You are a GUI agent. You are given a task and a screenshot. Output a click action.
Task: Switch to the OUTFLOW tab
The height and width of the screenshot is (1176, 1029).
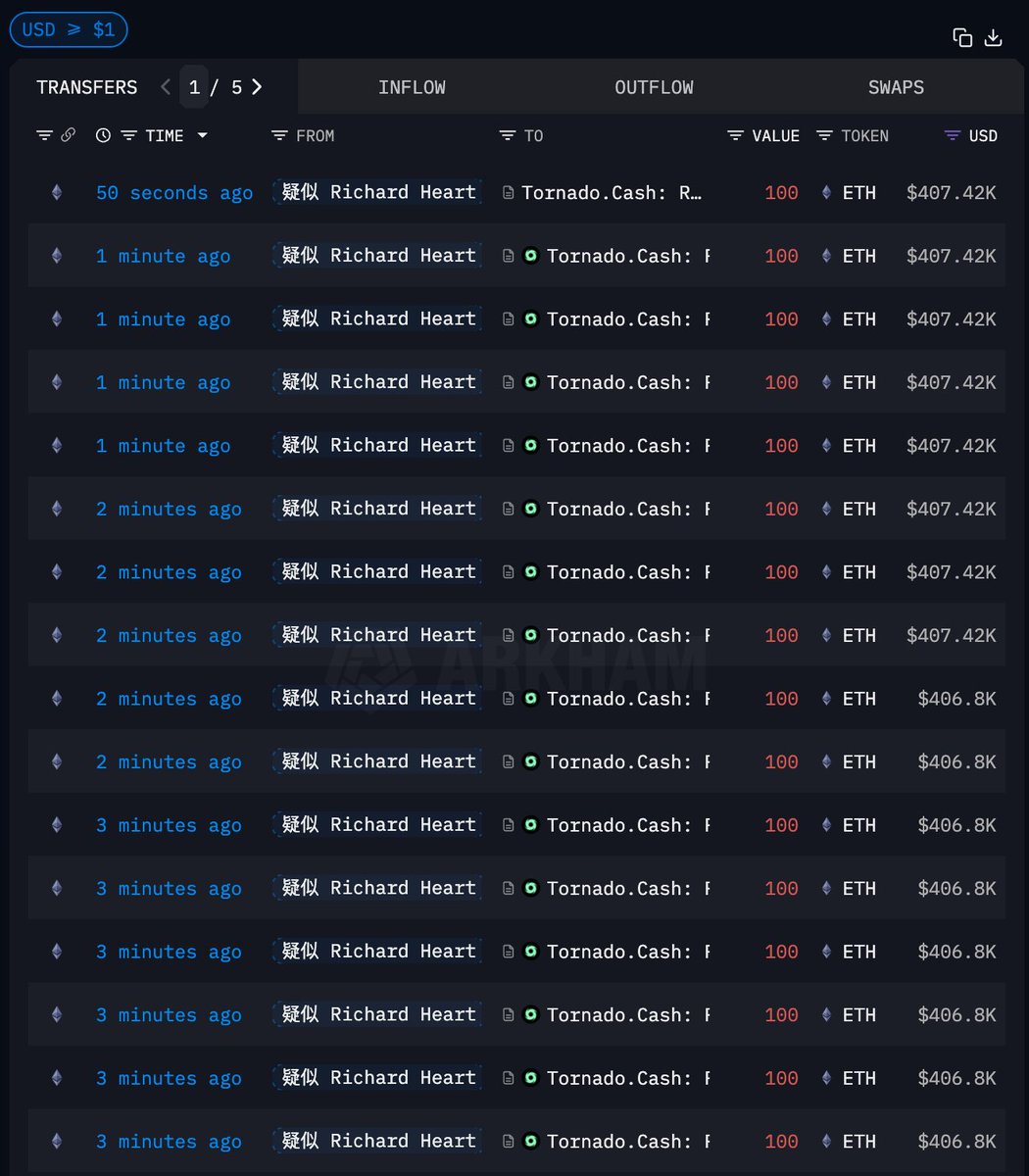pyautogui.click(x=654, y=87)
